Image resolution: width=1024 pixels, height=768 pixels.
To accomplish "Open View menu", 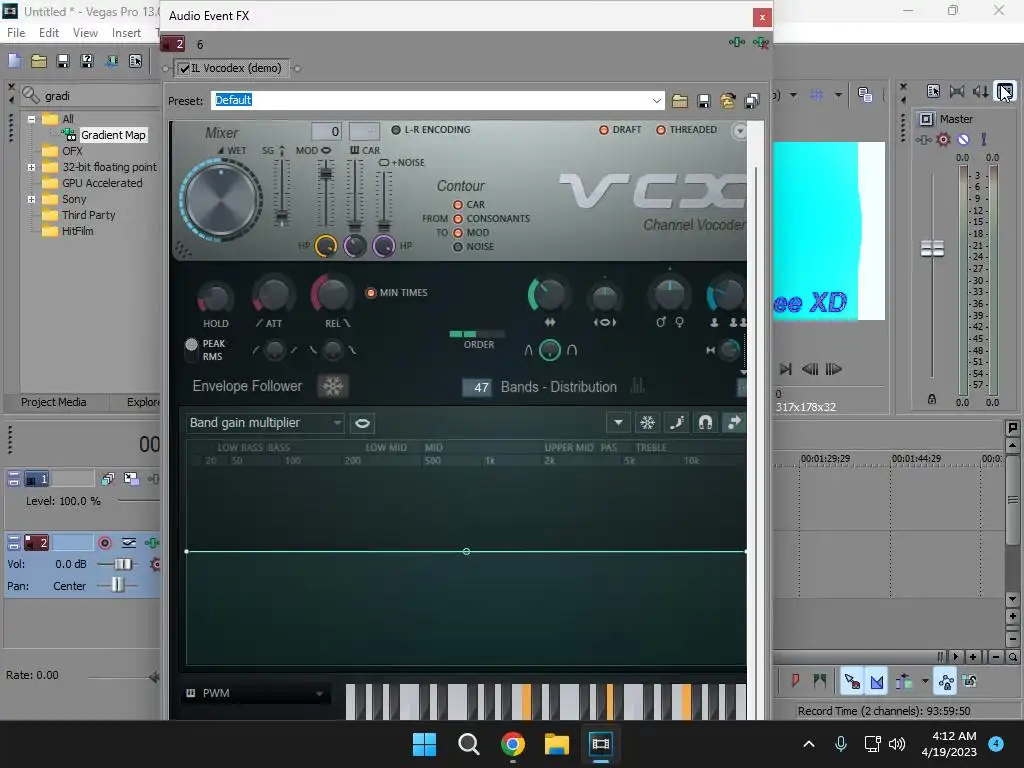I will [85, 33].
